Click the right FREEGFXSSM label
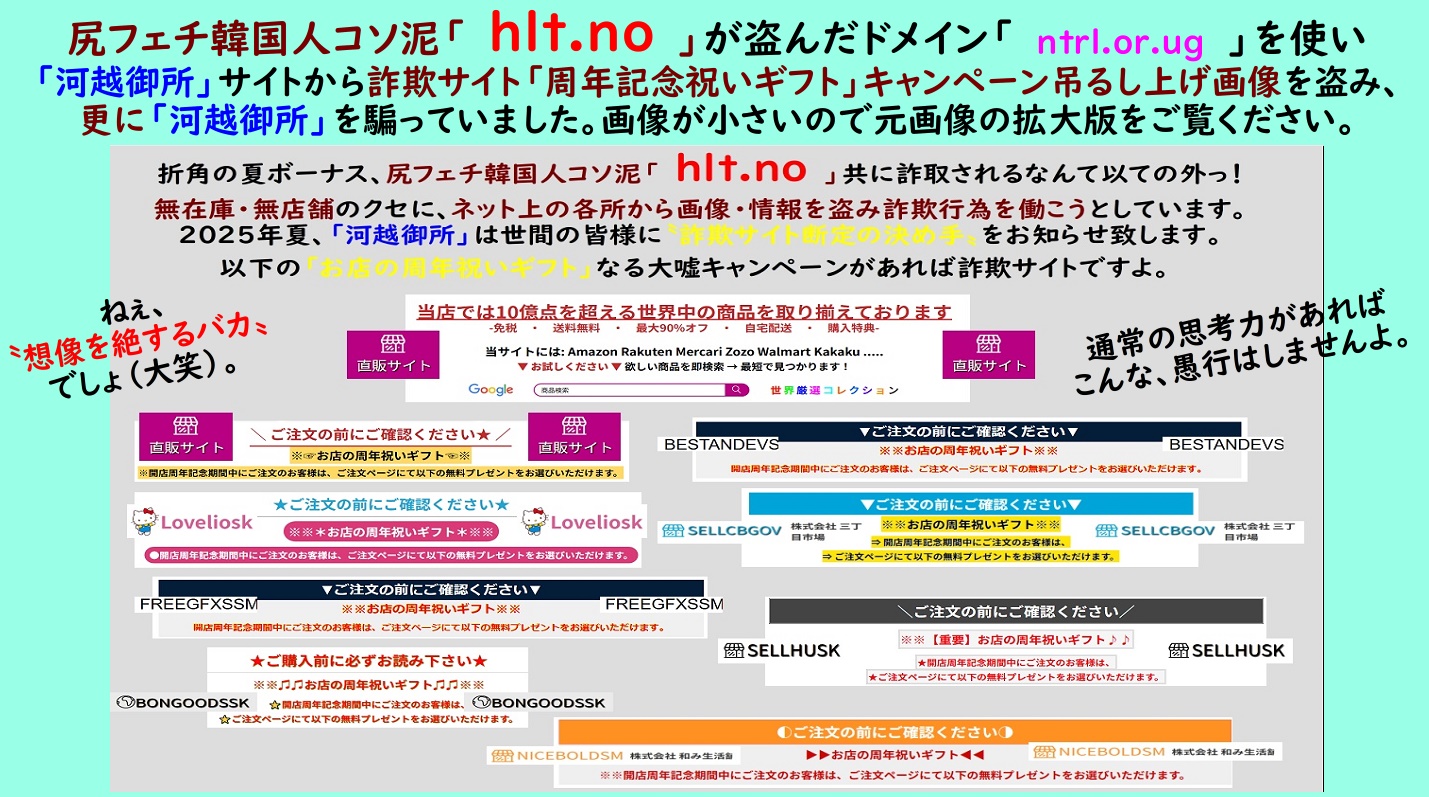 (663, 604)
